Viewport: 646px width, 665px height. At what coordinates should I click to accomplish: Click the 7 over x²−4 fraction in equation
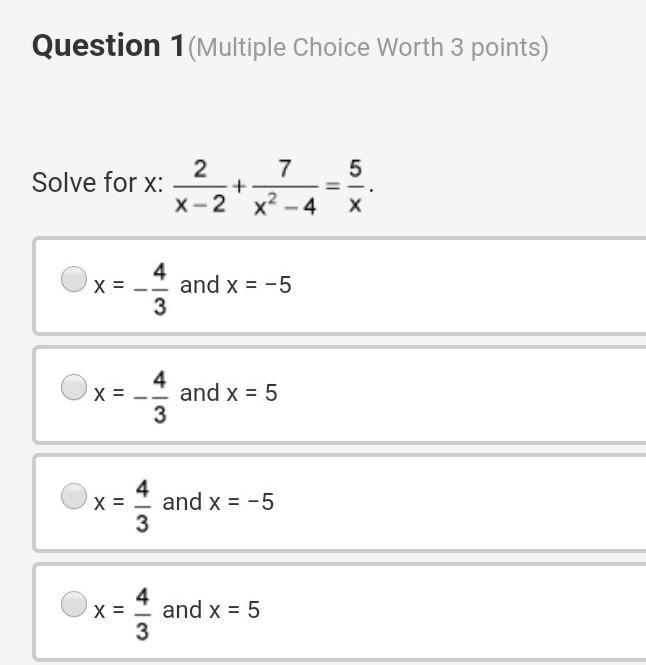(285, 186)
